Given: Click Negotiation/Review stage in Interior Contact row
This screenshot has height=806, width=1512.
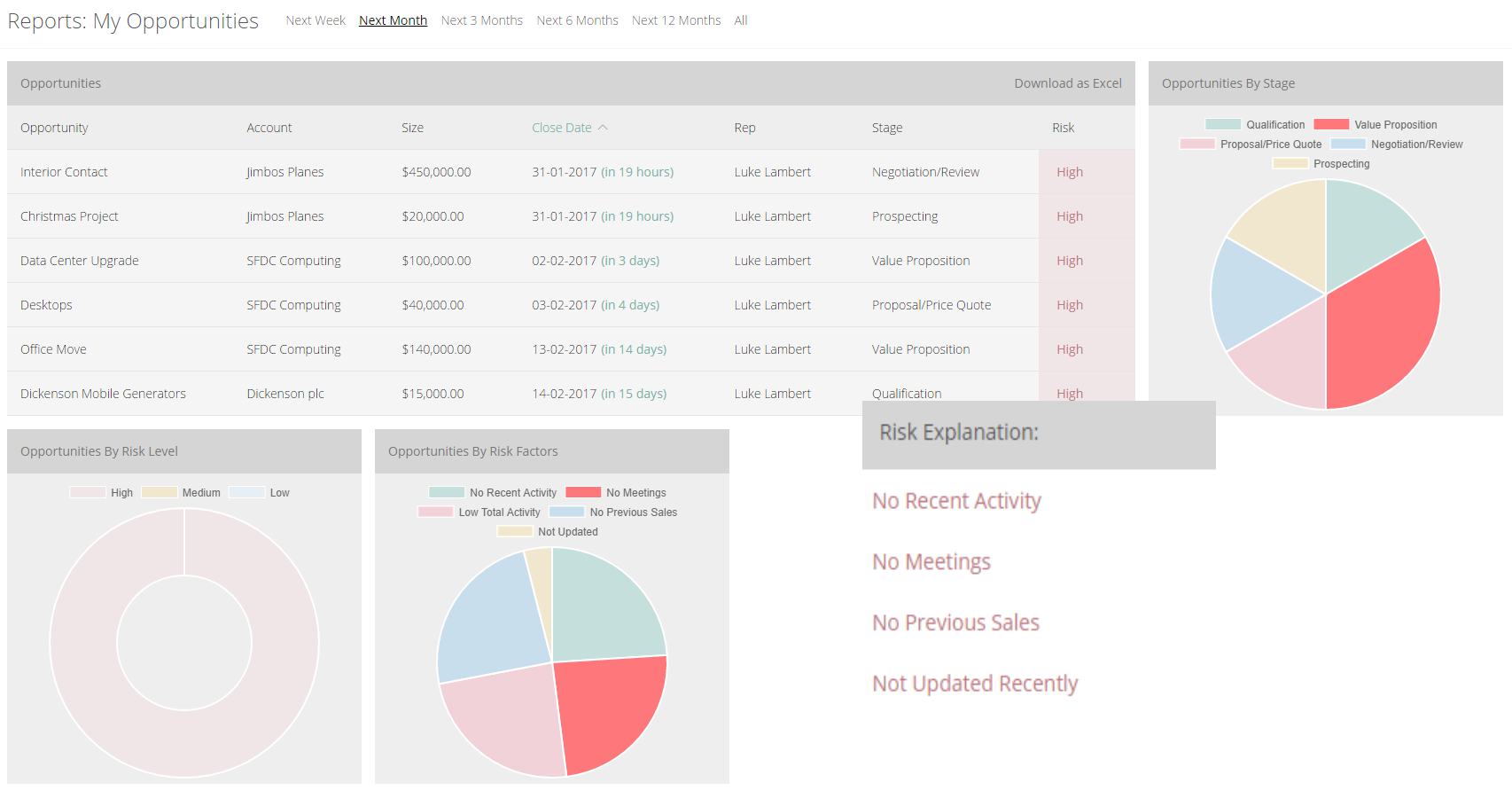Looking at the screenshot, I should pos(925,172).
